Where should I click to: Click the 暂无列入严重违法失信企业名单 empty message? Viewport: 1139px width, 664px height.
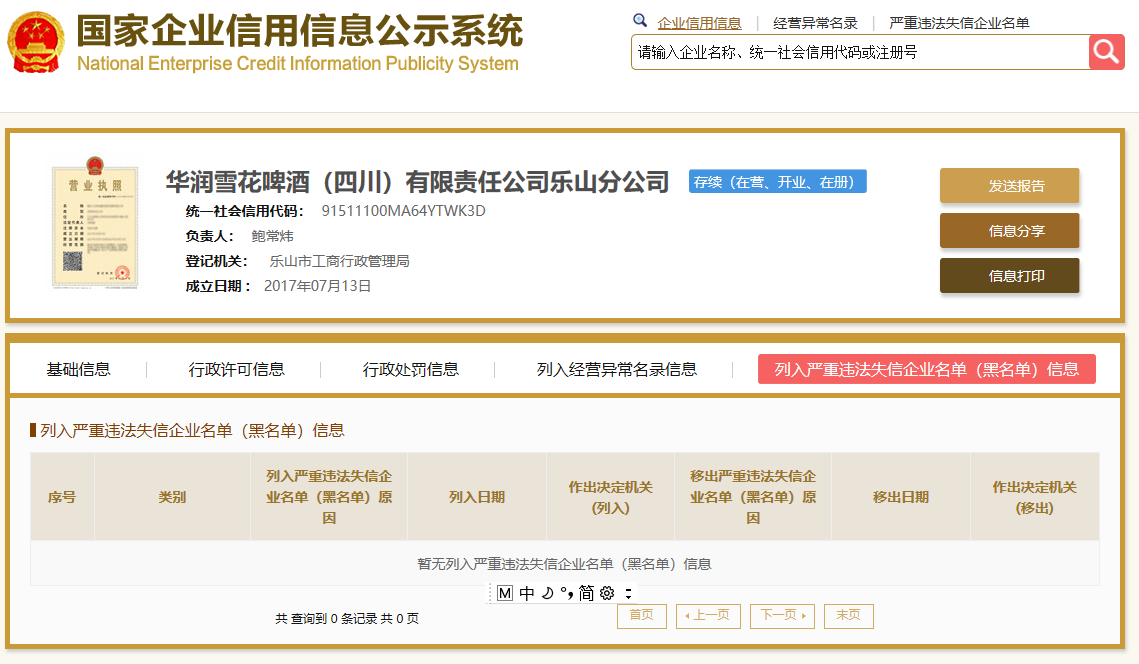(x=564, y=564)
